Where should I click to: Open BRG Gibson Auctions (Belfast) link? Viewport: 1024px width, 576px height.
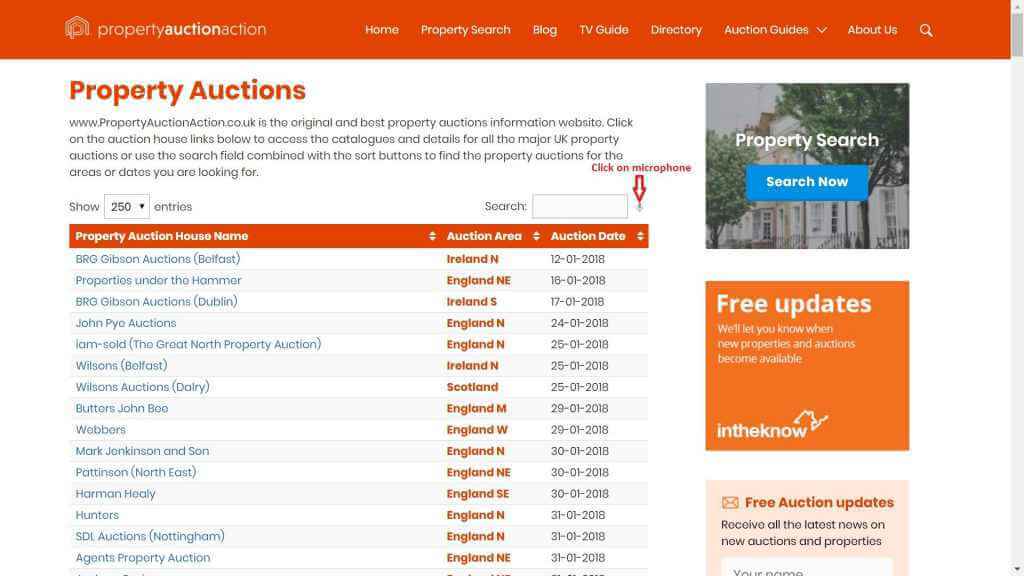click(x=157, y=259)
